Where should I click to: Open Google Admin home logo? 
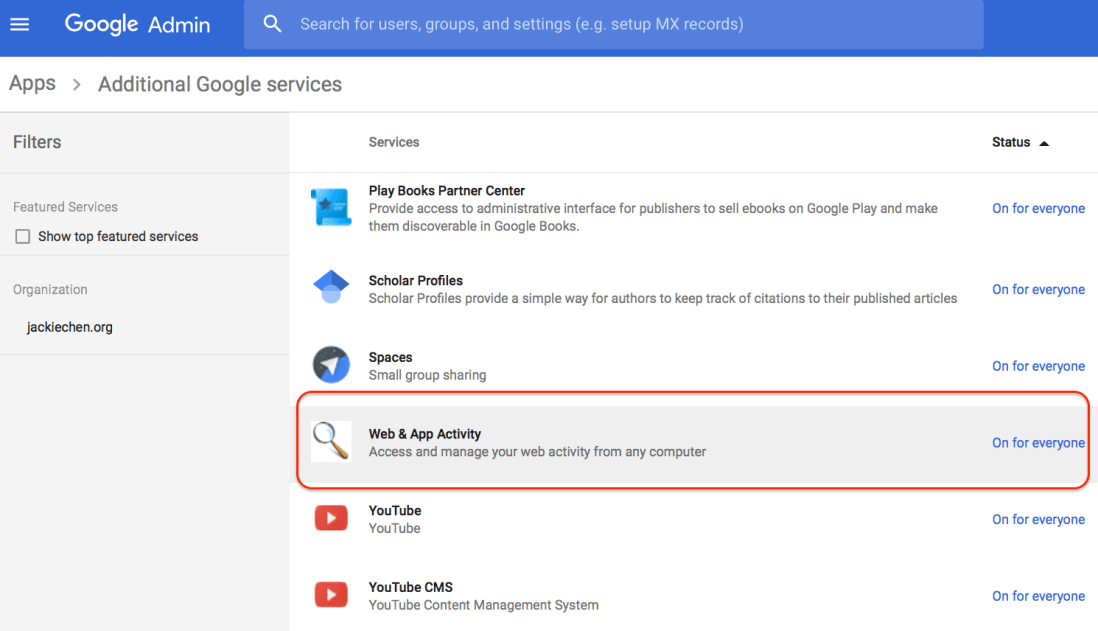pyautogui.click(x=137, y=24)
